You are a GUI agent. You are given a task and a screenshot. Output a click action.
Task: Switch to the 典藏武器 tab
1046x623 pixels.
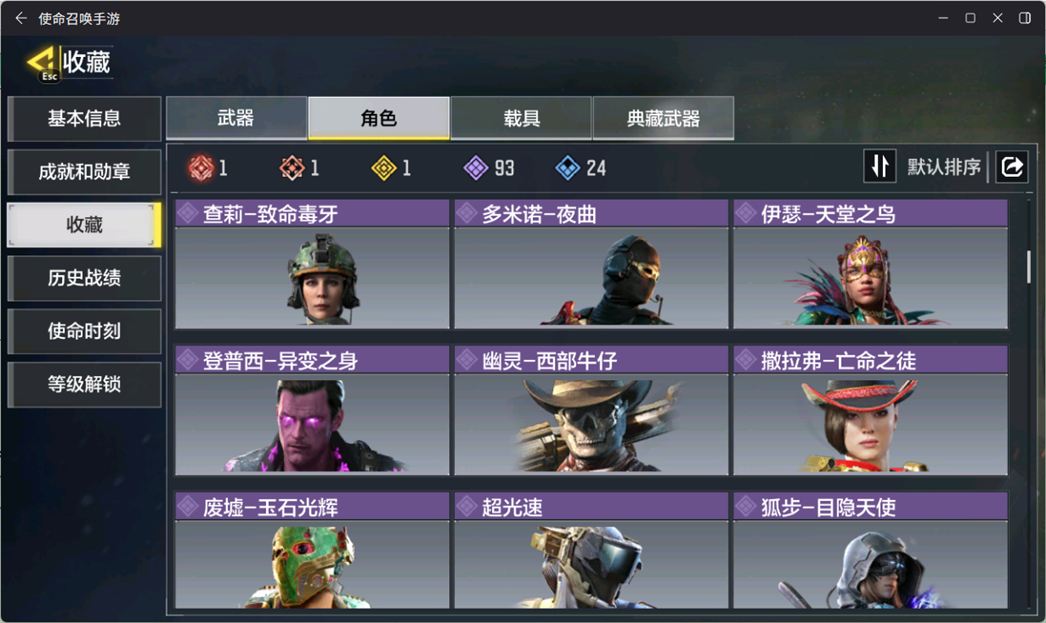click(x=664, y=118)
